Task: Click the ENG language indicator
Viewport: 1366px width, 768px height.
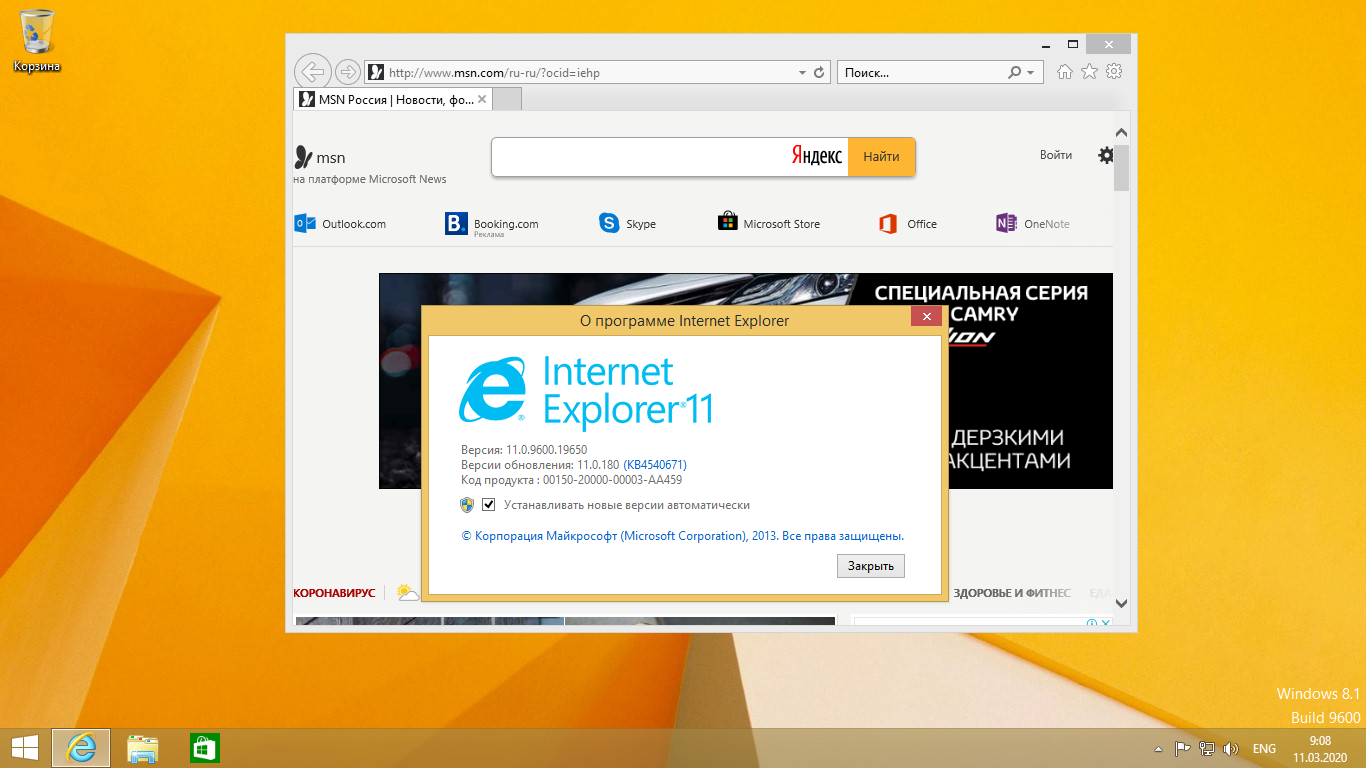Action: pyautogui.click(x=1264, y=748)
